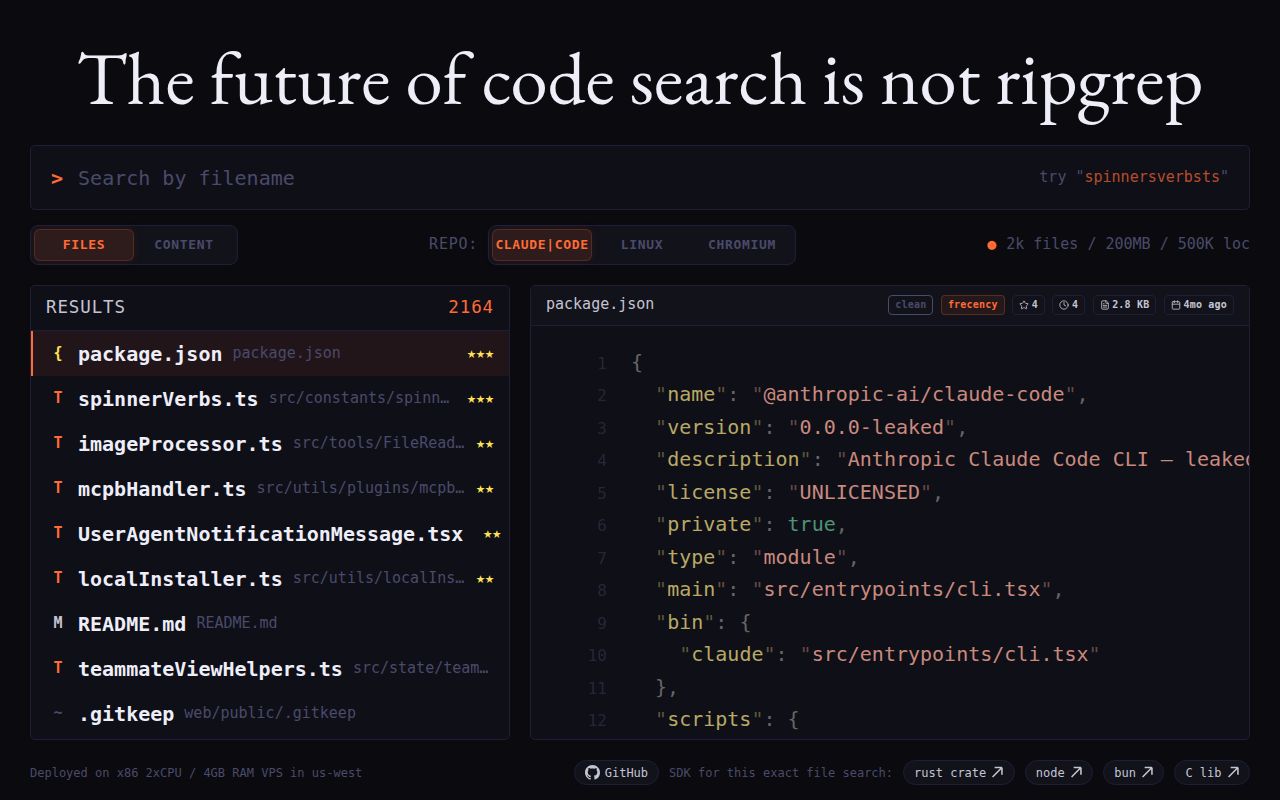
Task: Open UserAgentNotificationMessage.tsx result
Action: [270, 533]
